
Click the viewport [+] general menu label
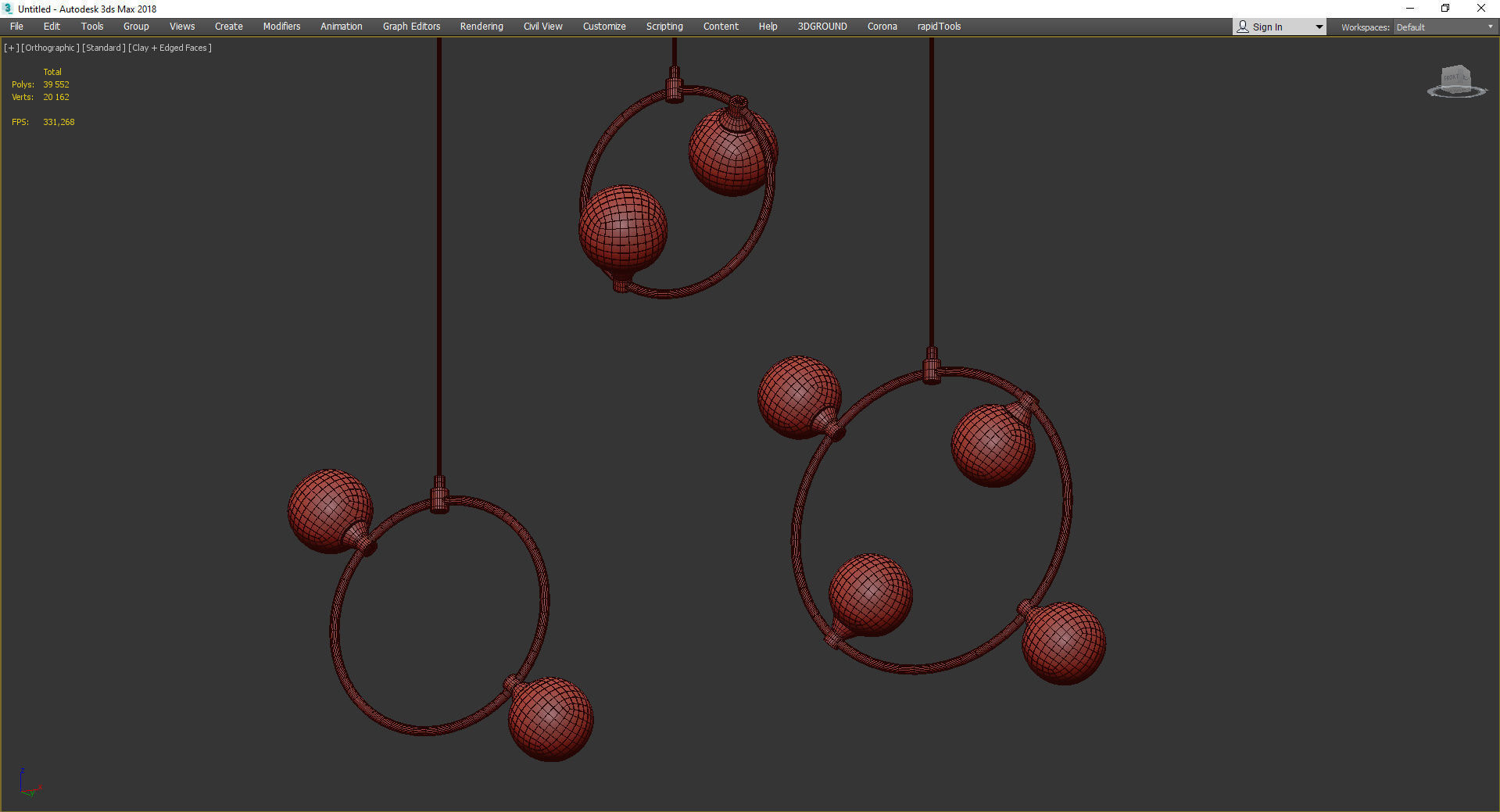coord(12,48)
